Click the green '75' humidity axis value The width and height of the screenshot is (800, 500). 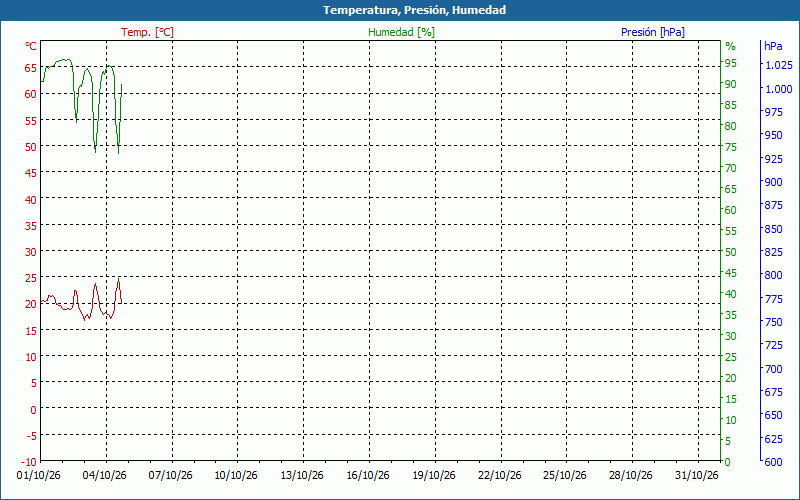coord(731,147)
